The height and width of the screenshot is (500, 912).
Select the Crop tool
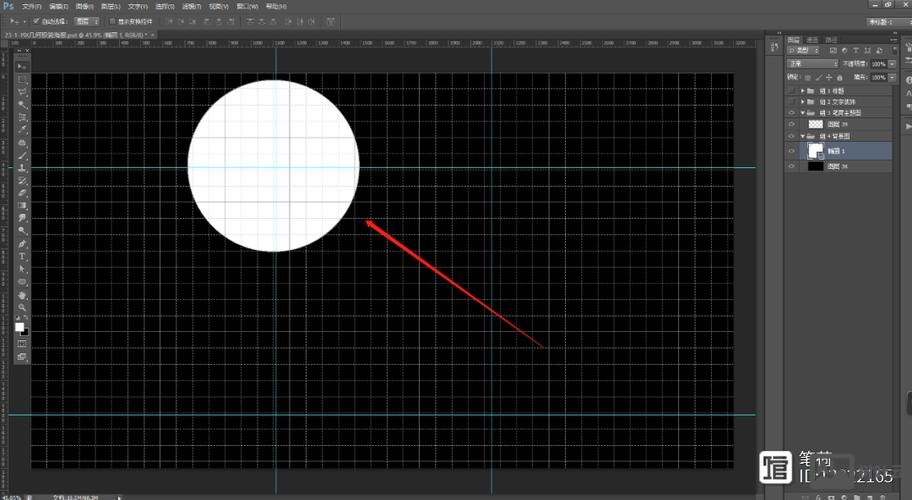[22, 116]
